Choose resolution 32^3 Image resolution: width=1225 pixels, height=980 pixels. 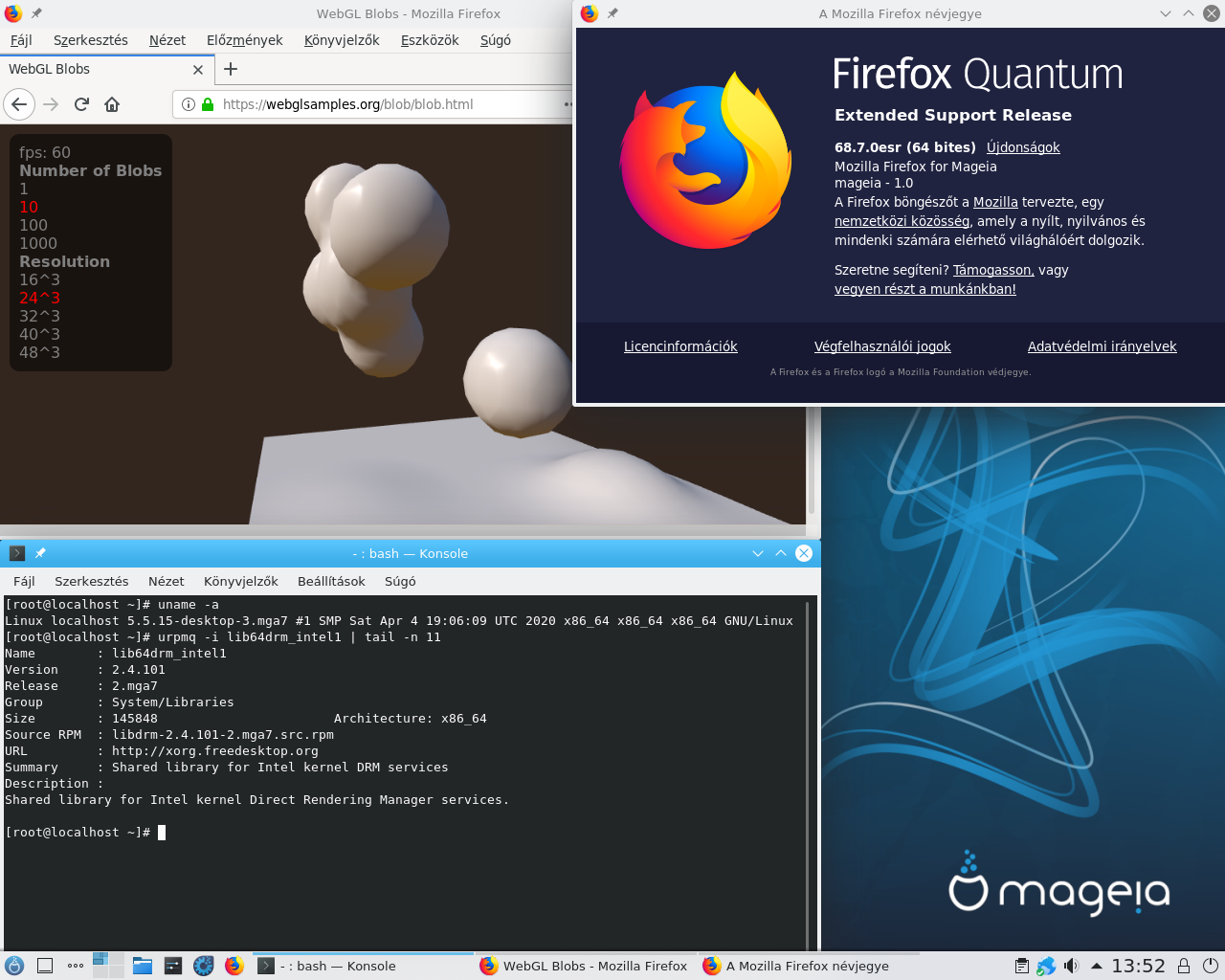pos(39,316)
